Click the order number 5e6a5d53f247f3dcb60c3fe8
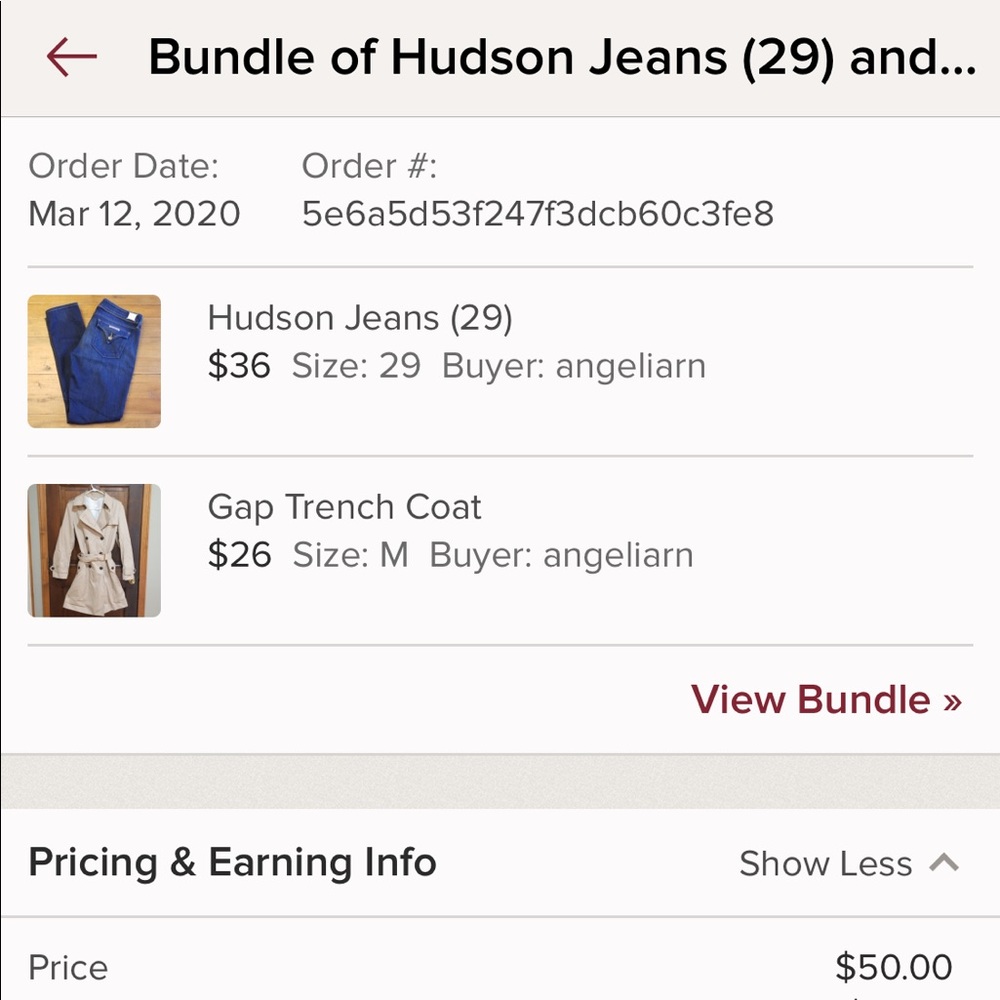 537,213
